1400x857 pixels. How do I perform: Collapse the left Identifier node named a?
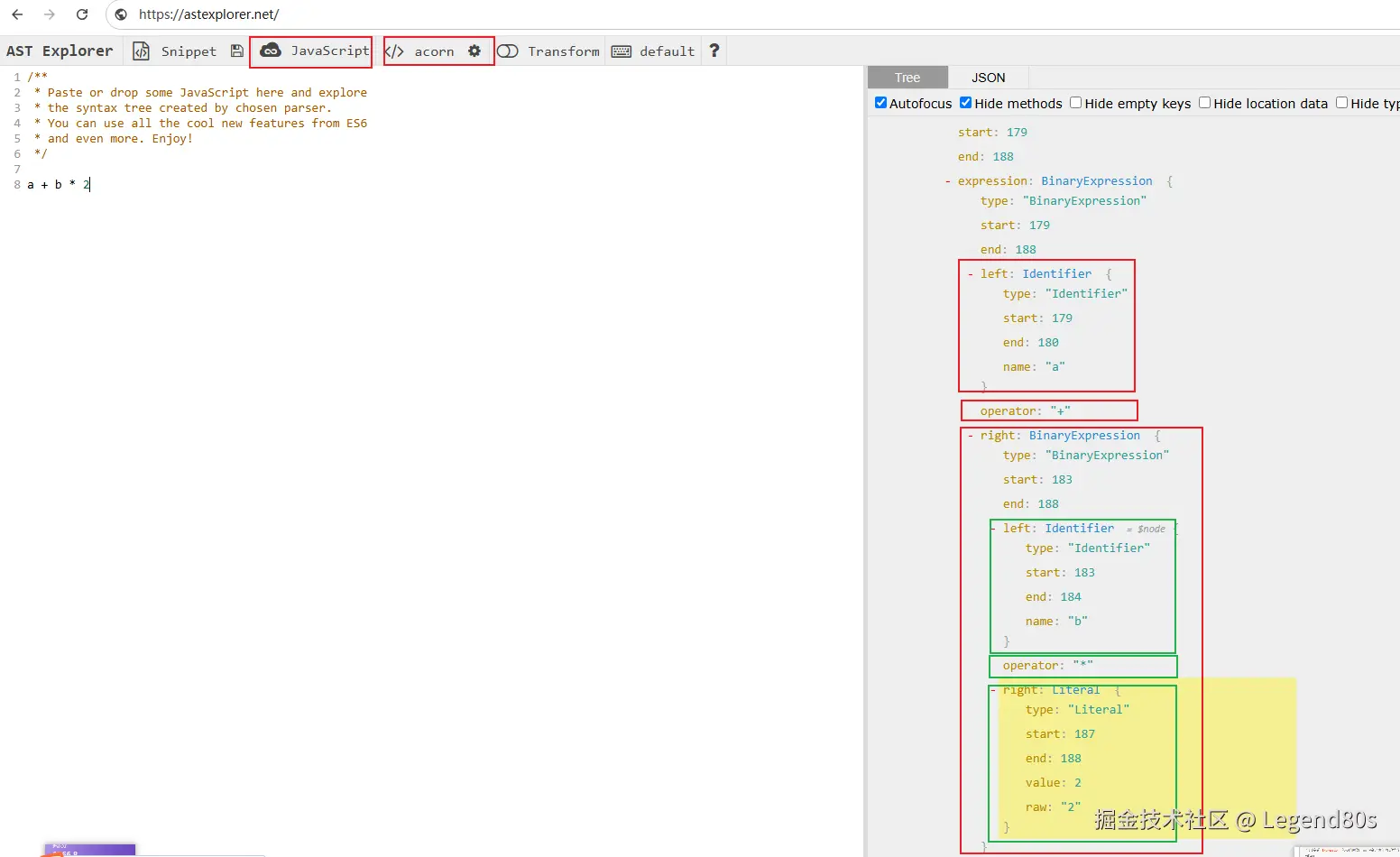(971, 274)
